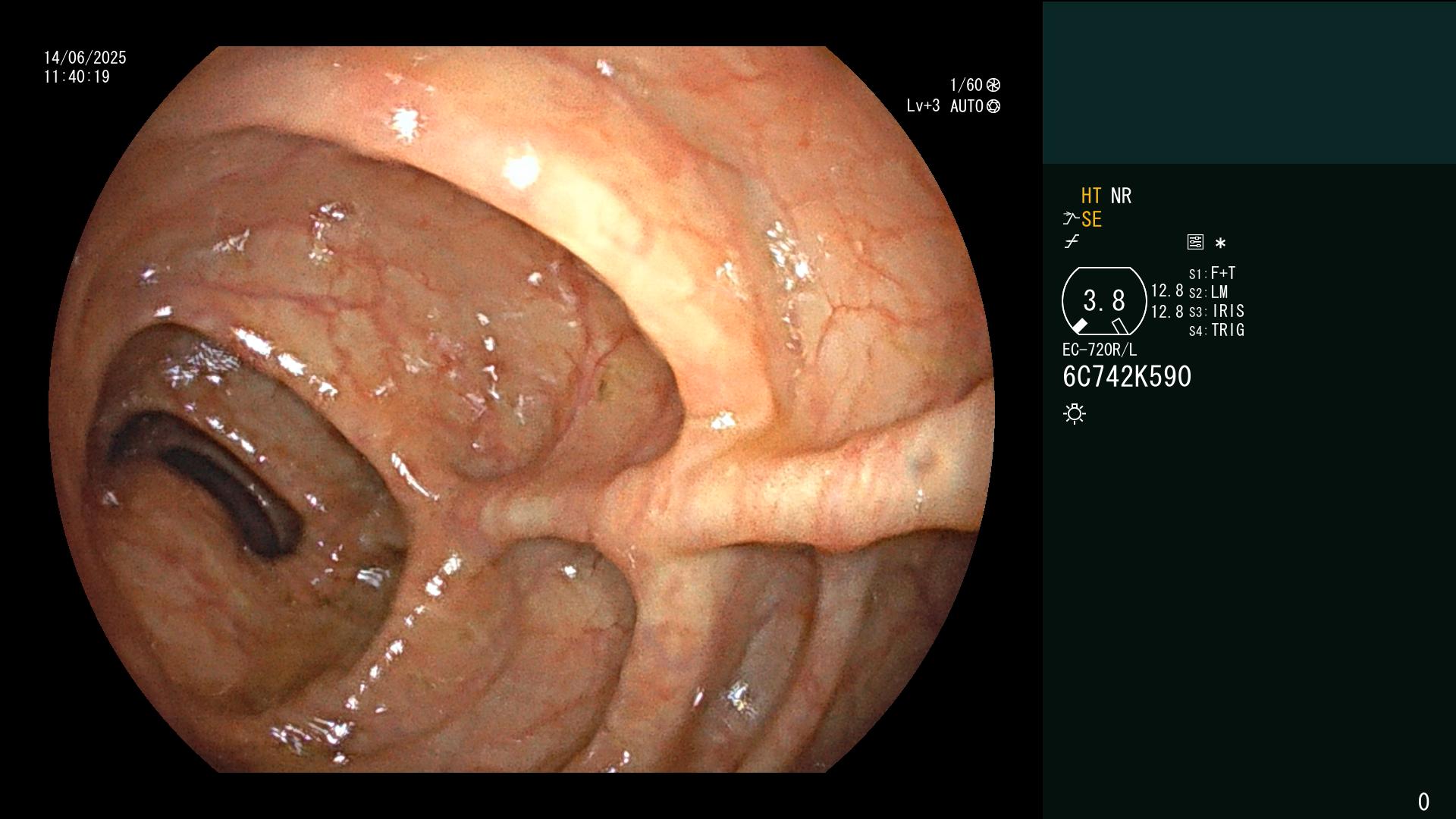Click the S1: F+T switch assignment
The width and height of the screenshot is (1456, 819).
(1213, 273)
